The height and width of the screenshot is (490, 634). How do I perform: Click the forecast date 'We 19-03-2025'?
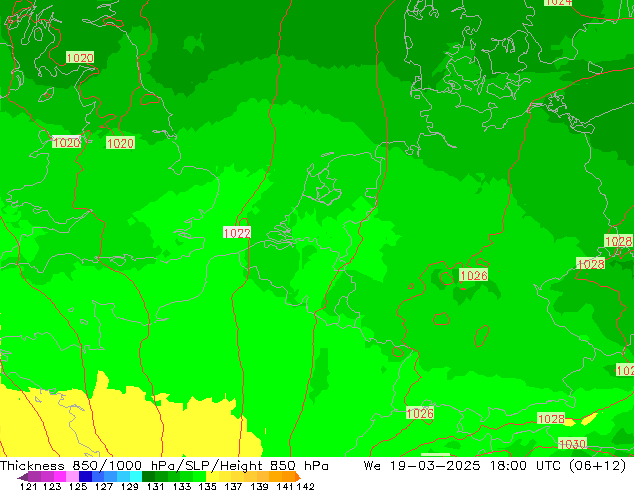click(422, 466)
